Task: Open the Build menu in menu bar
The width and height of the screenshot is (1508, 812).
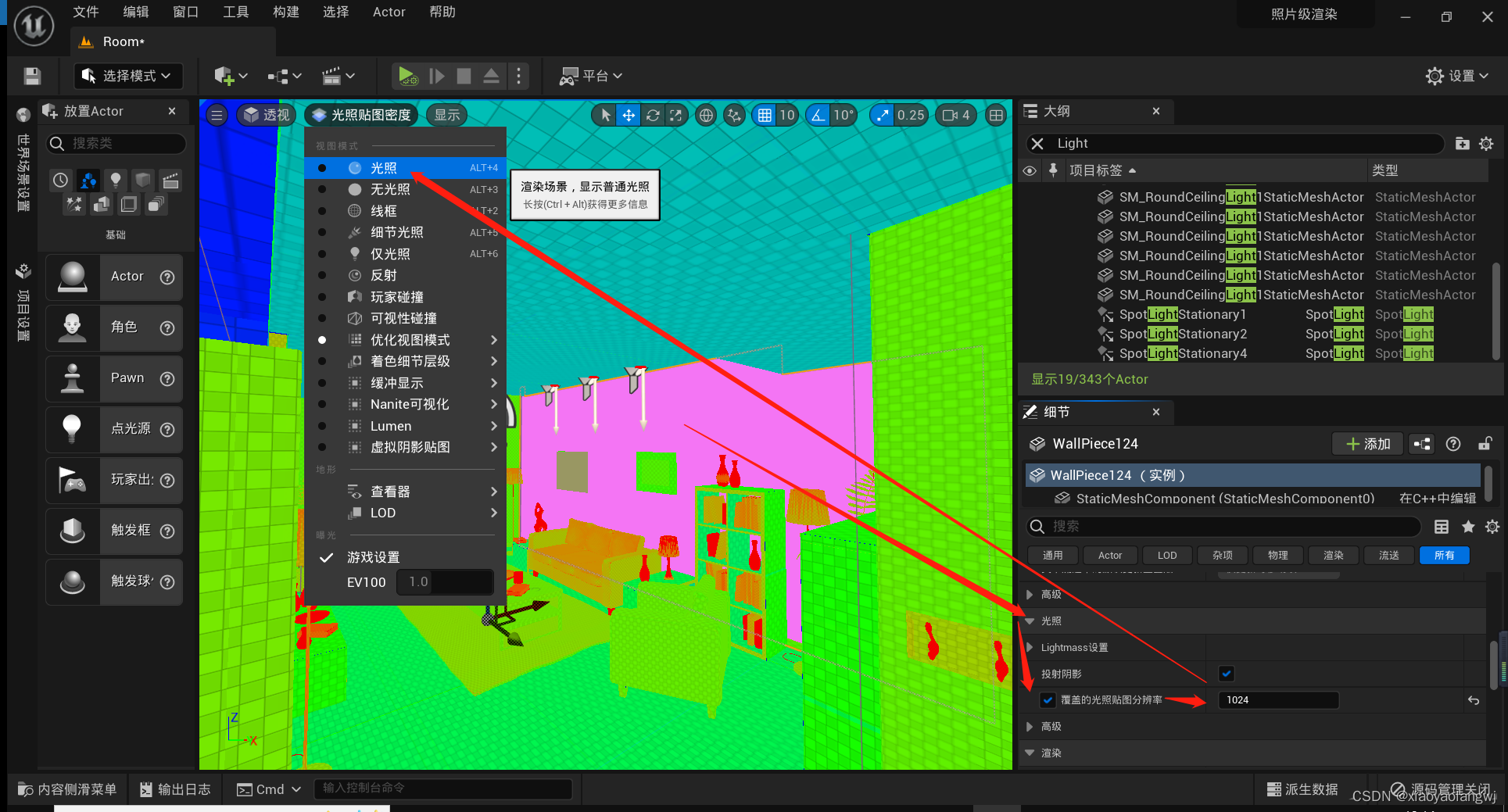Action: pyautogui.click(x=285, y=12)
